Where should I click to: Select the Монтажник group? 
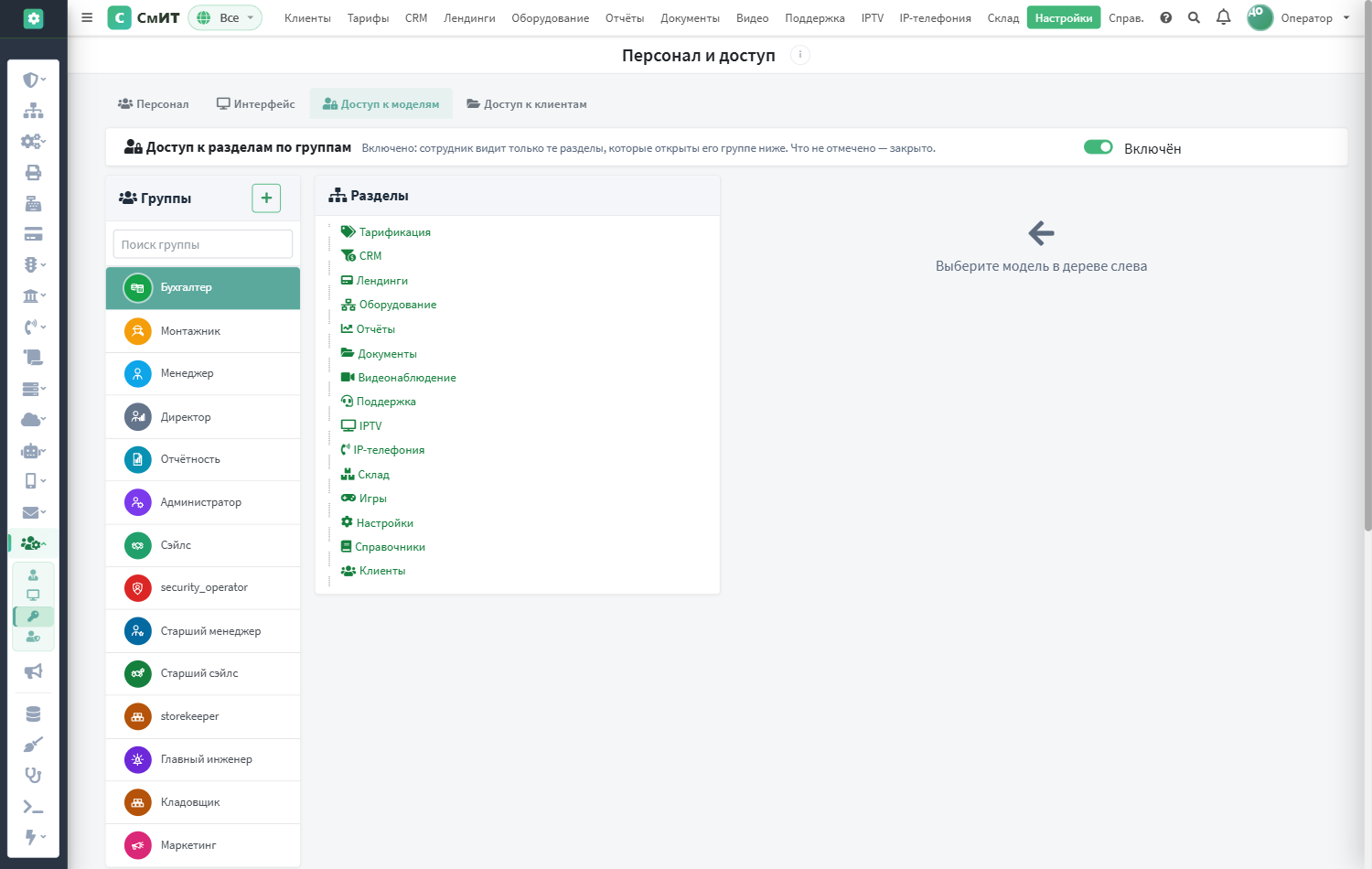click(x=203, y=331)
